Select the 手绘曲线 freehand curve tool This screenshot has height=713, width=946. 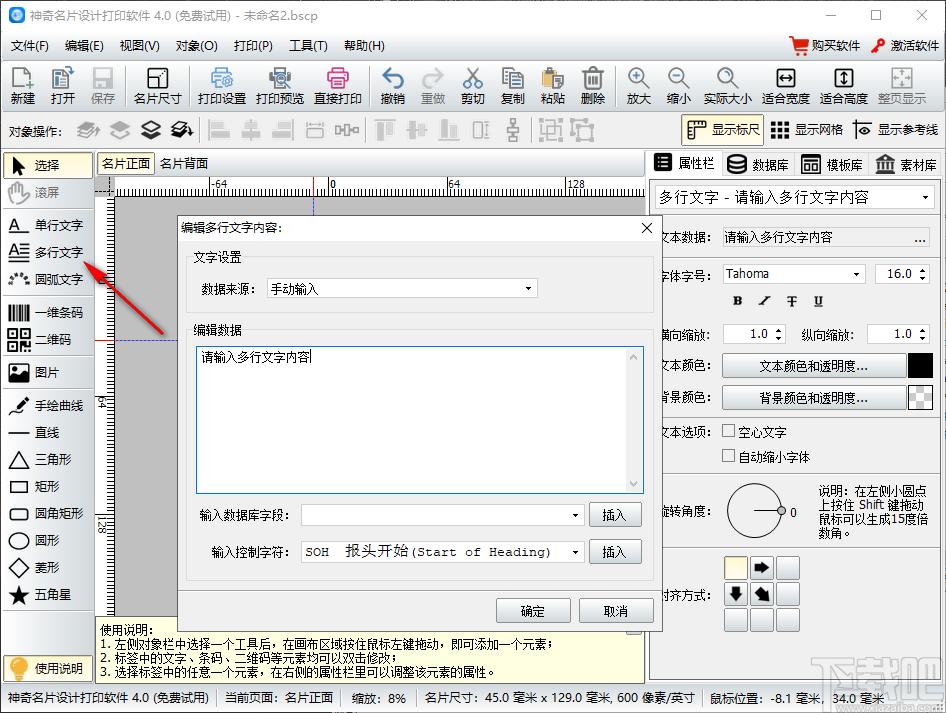pyautogui.click(x=47, y=406)
